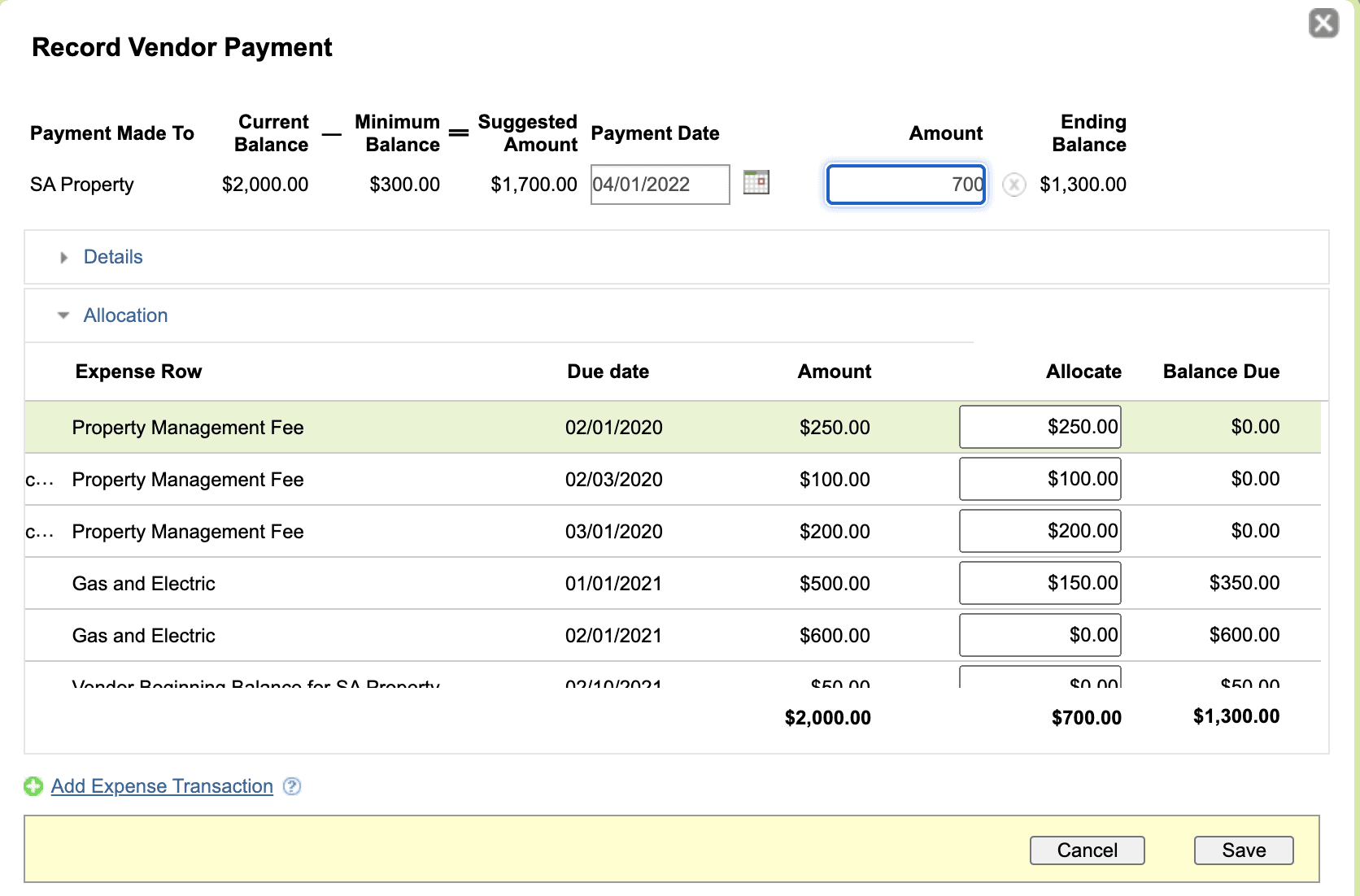This screenshot has width=1360, height=896.
Task: Open the payment date calendar picker
Action: tap(756, 183)
